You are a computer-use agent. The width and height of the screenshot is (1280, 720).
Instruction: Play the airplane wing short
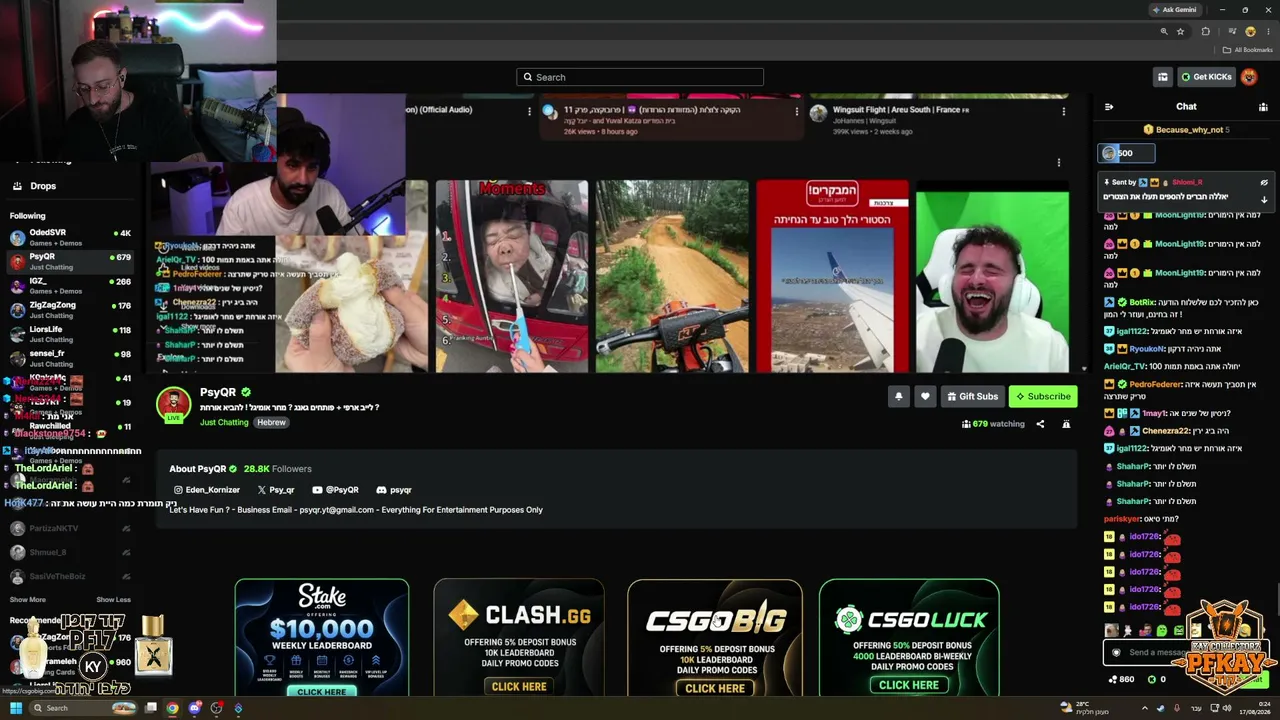832,276
